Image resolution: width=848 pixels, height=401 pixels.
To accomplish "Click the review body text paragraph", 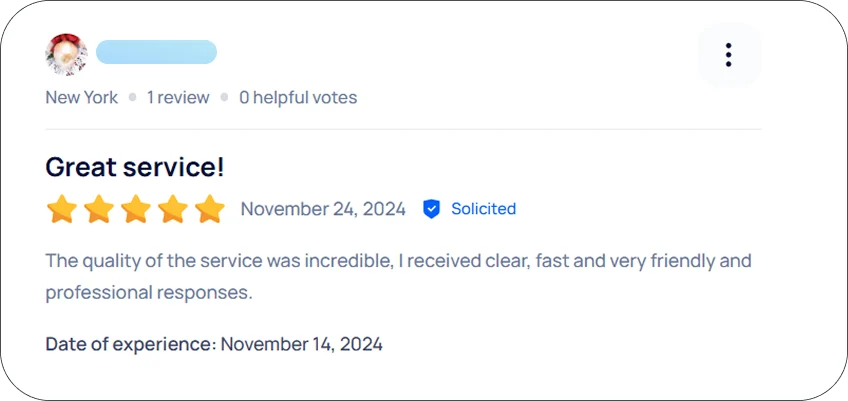I will 399,277.
